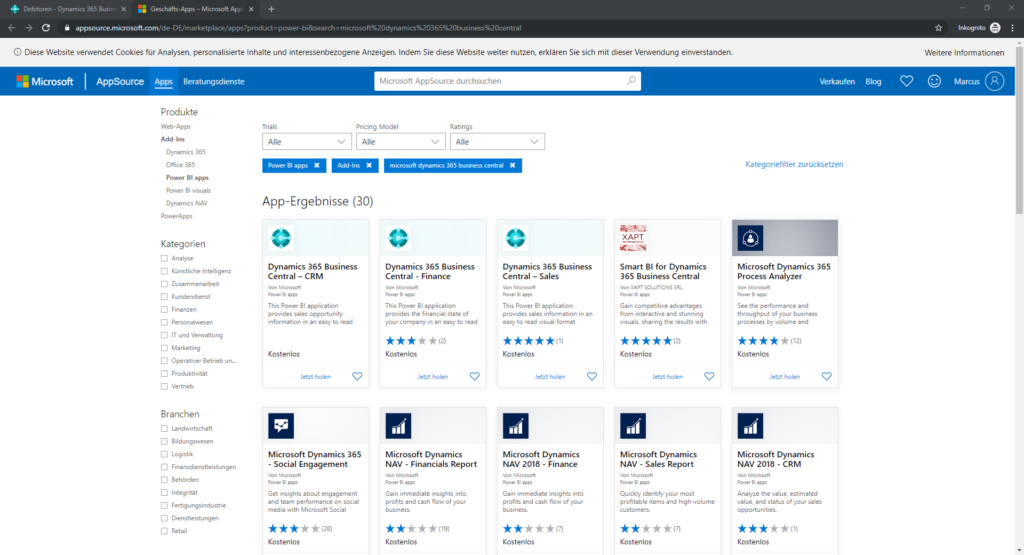Viewport: 1024px width, 555px height.
Task: Expand the Pricing Model dropdown
Action: [399, 142]
